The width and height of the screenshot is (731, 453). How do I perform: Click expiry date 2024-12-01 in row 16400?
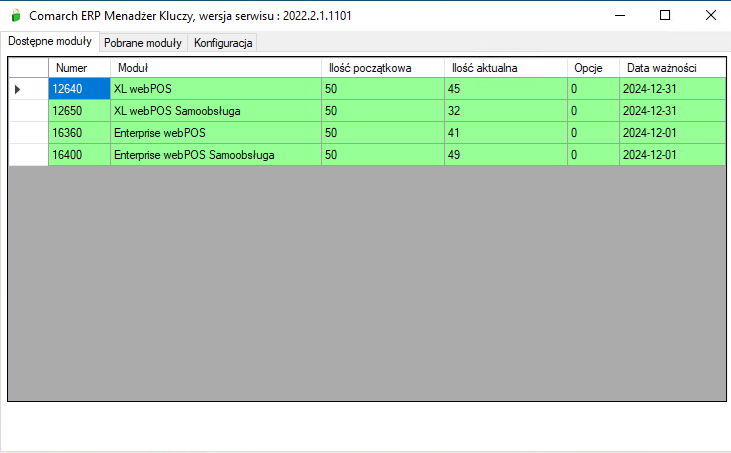click(x=673, y=155)
